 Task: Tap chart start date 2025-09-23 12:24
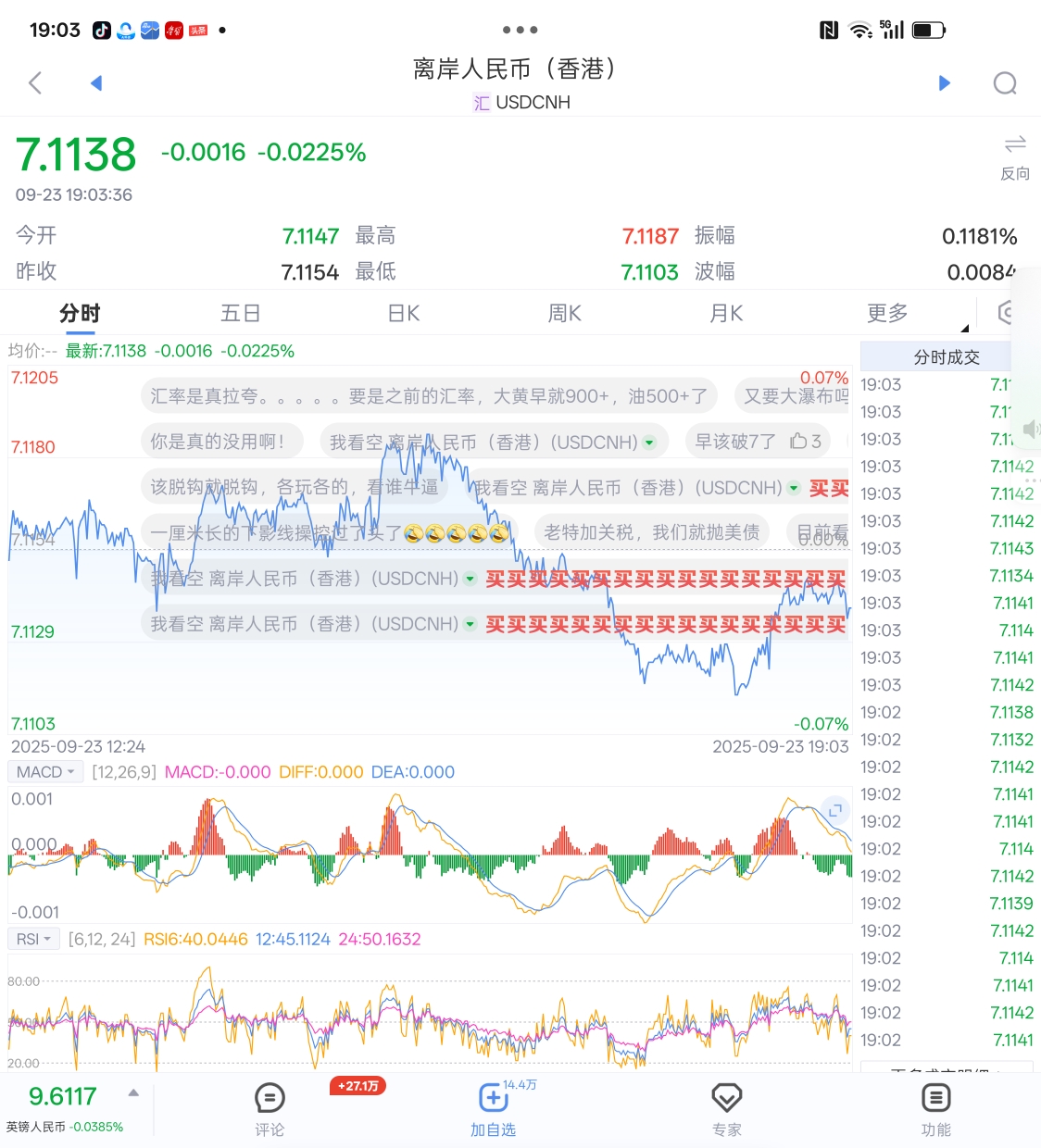(x=78, y=746)
